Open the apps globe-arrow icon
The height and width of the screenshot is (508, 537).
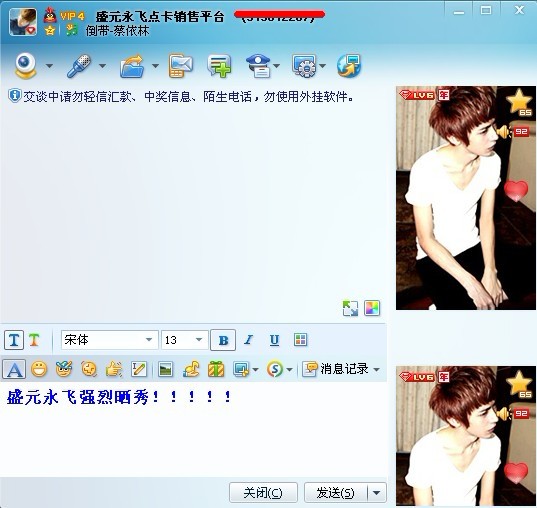349,66
